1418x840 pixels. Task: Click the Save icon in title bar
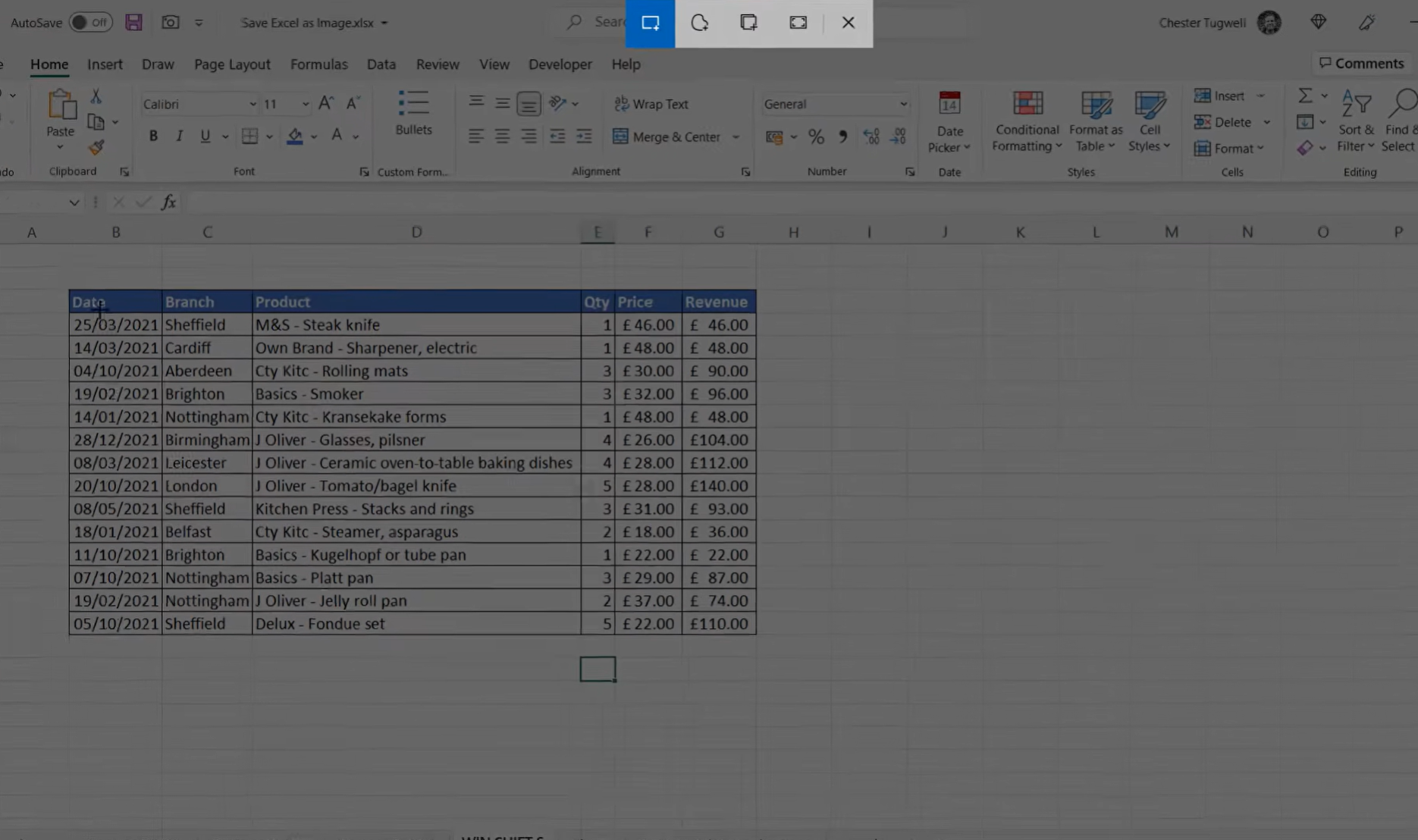pos(133,23)
